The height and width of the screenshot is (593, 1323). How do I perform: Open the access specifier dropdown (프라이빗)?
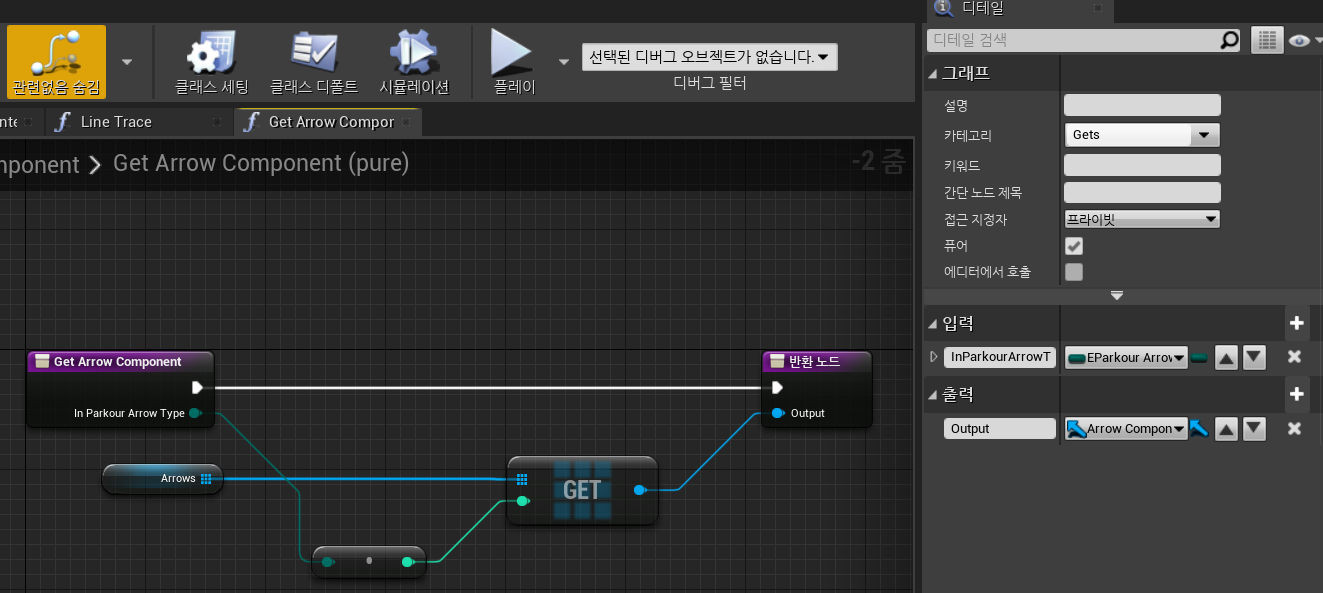click(1142, 219)
